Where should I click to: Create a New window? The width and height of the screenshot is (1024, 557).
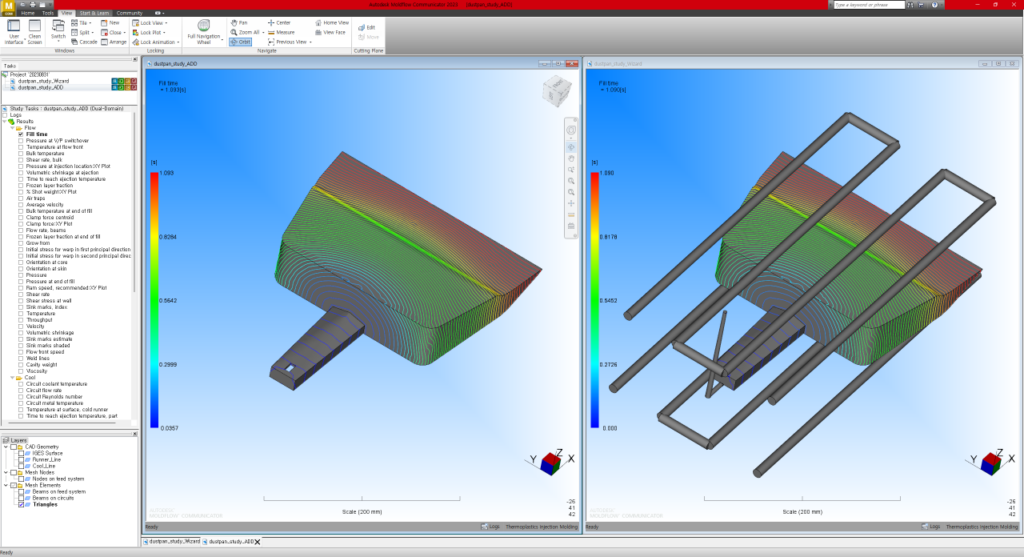(x=110, y=23)
